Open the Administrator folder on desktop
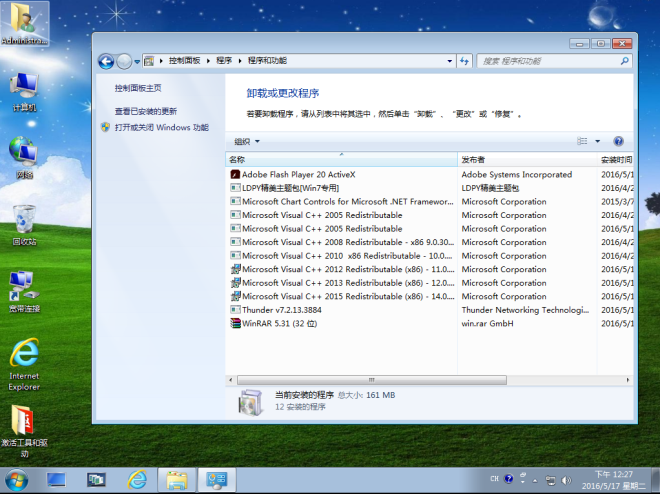 coord(24,23)
